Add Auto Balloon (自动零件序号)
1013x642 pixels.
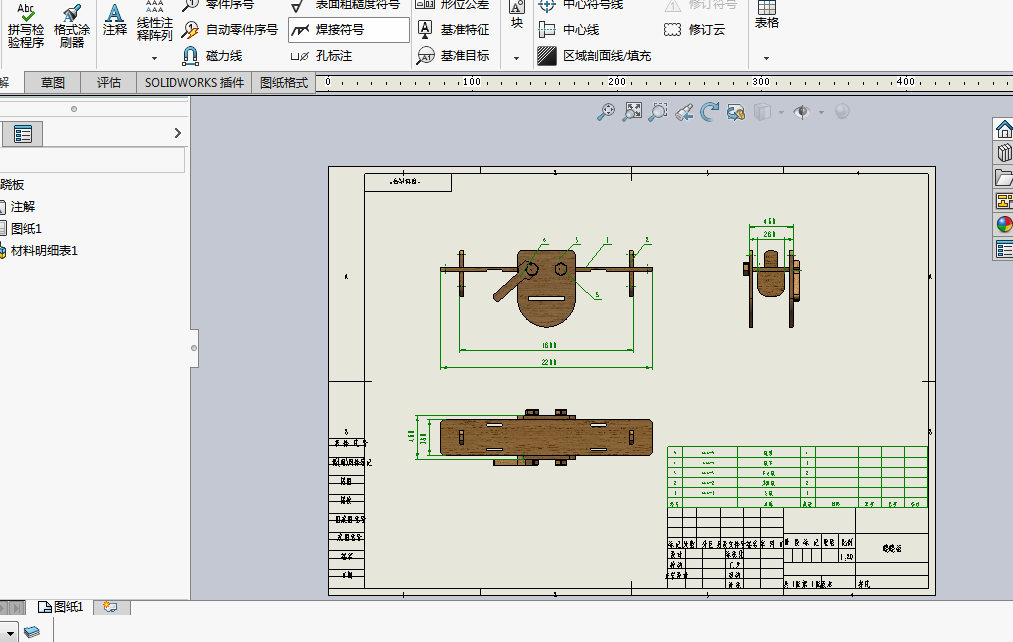(x=230, y=30)
